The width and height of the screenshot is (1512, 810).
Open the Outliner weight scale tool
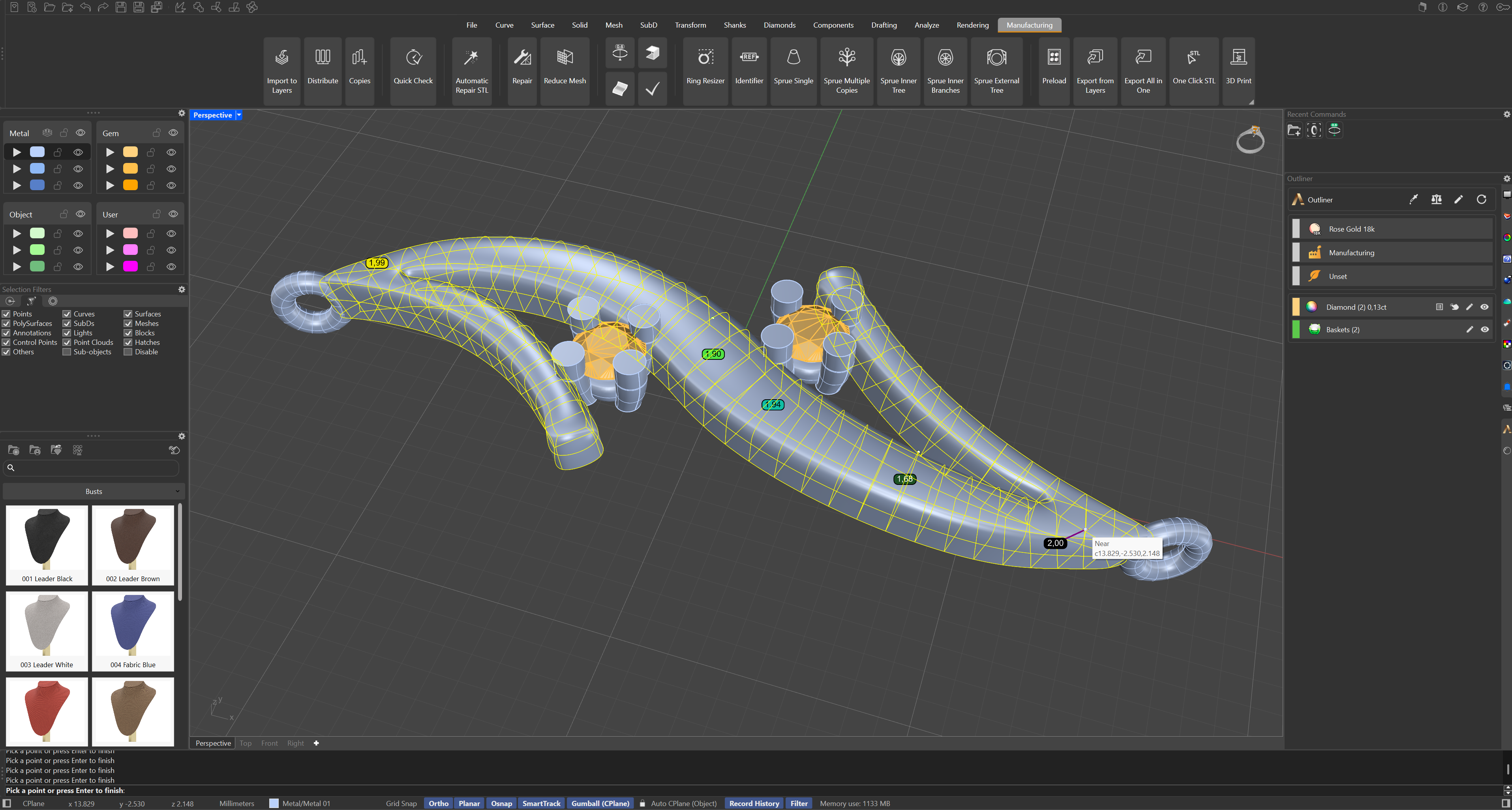pos(1436,199)
